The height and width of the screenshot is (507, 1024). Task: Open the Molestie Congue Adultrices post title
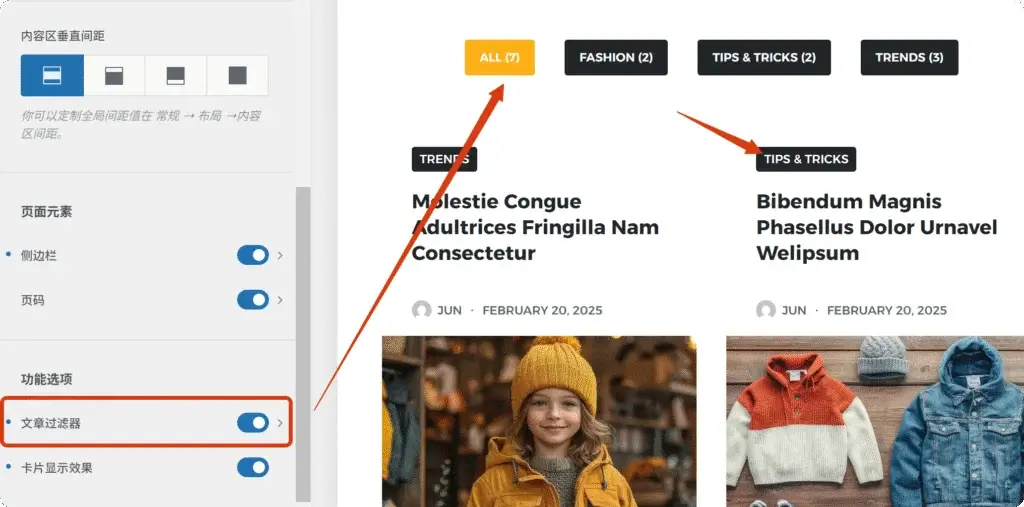(535, 227)
